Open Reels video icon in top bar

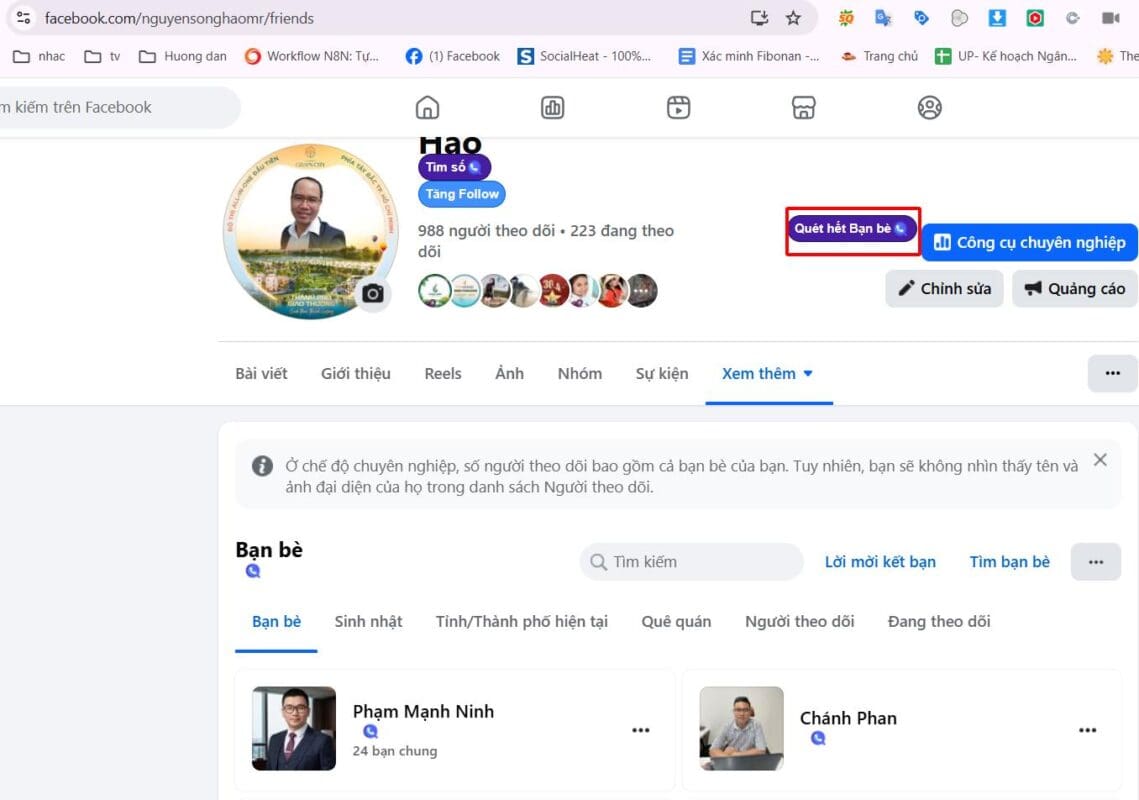tap(678, 108)
